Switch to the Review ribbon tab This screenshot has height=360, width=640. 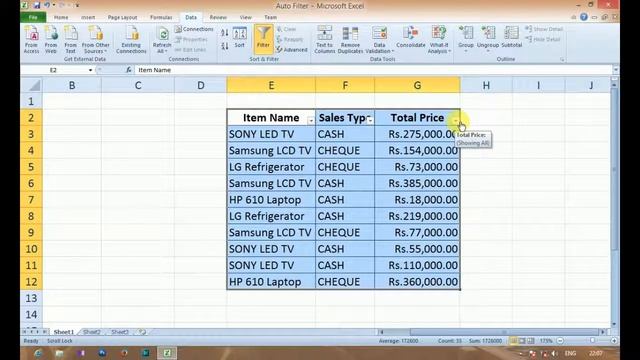pos(218,17)
